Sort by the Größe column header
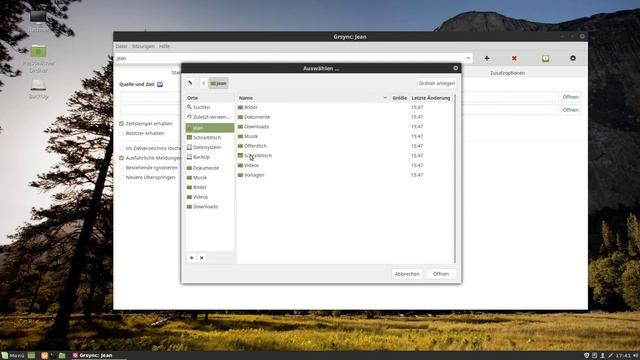 [399, 98]
